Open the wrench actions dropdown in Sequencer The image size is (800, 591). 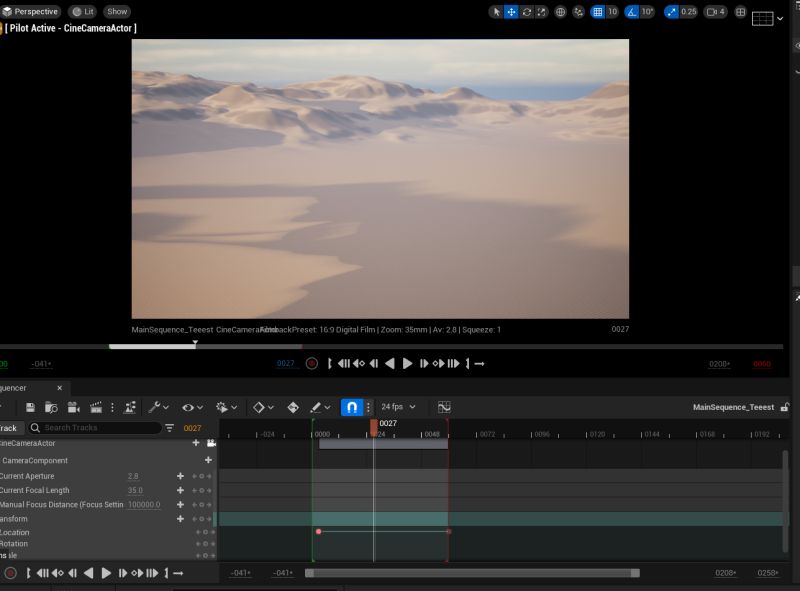point(158,407)
